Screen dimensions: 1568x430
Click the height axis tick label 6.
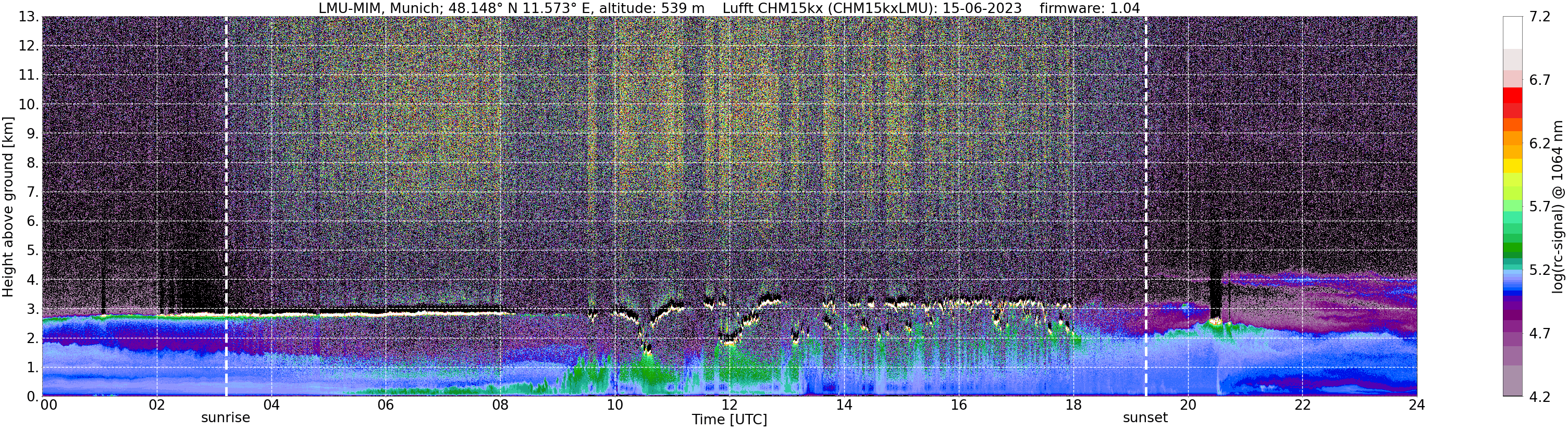[x=33, y=221]
